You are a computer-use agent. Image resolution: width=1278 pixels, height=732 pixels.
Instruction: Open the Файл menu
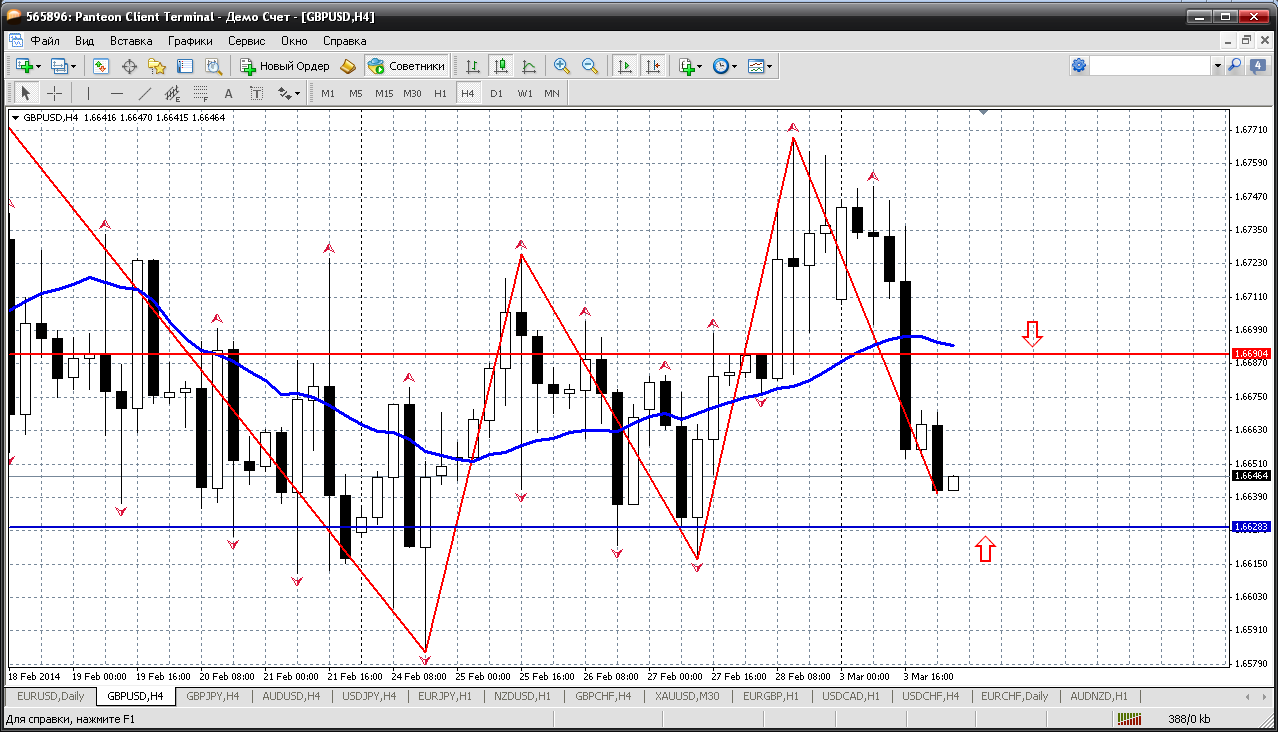tap(45, 41)
